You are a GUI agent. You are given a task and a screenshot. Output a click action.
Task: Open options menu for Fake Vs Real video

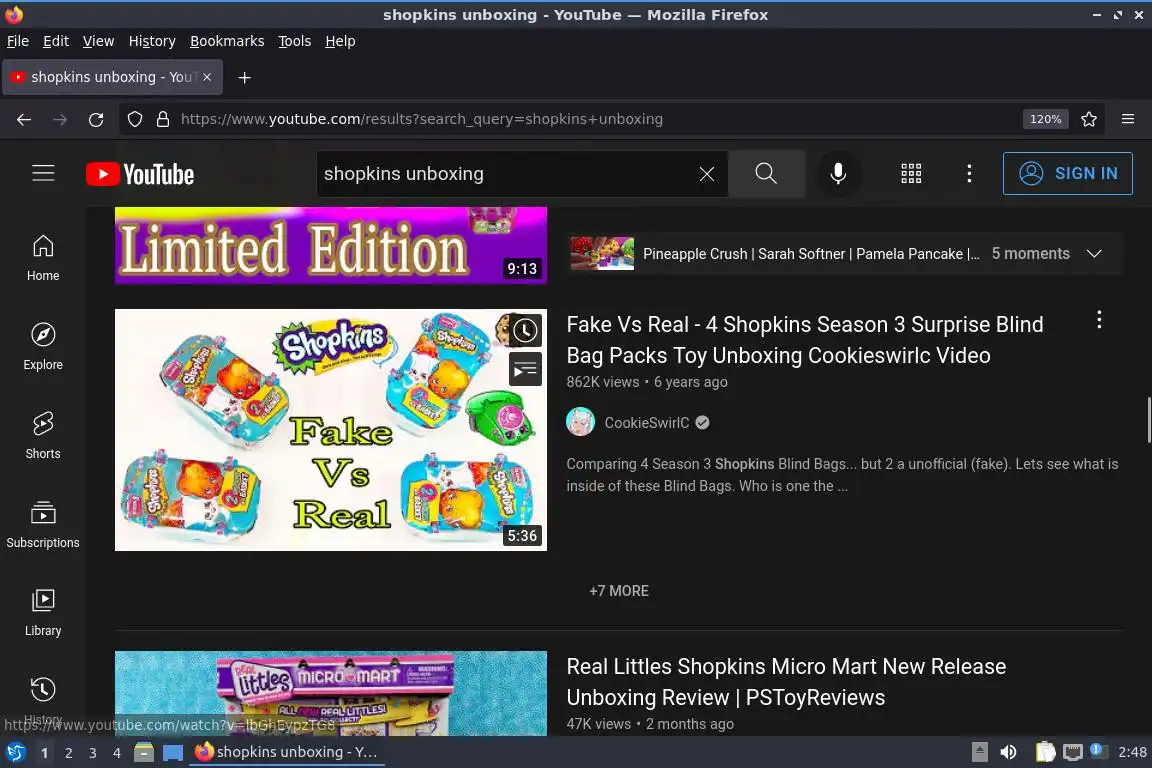(x=1098, y=320)
